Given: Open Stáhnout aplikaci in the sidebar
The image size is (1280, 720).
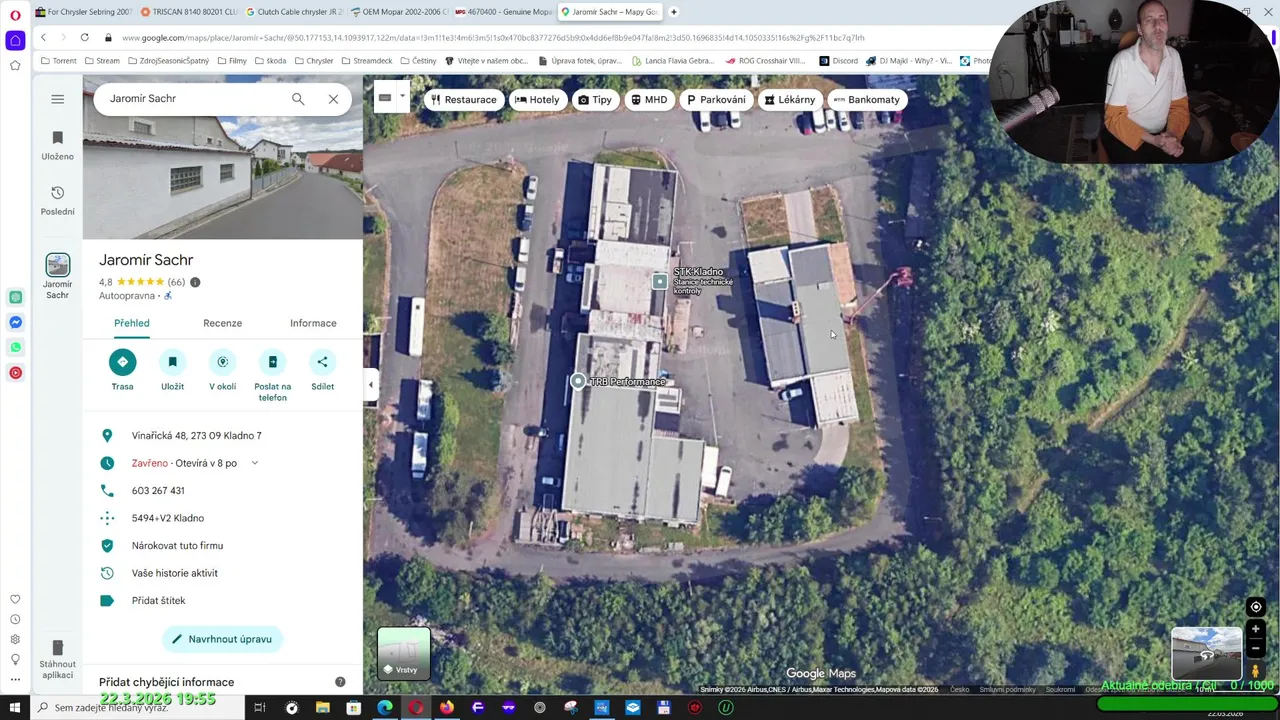Looking at the screenshot, I should [x=57, y=660].
